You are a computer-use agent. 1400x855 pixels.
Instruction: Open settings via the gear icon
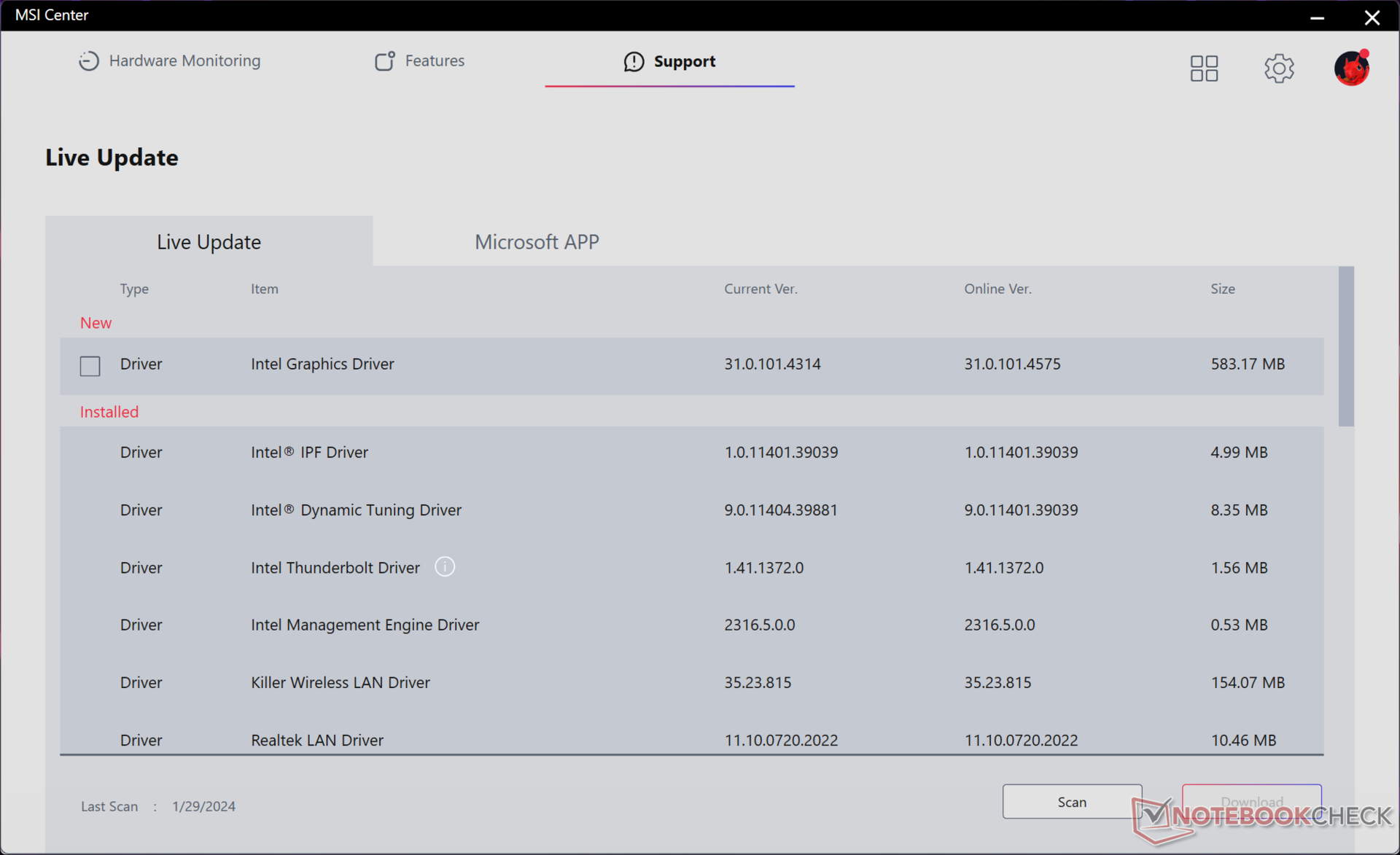tap(1278, 69)
